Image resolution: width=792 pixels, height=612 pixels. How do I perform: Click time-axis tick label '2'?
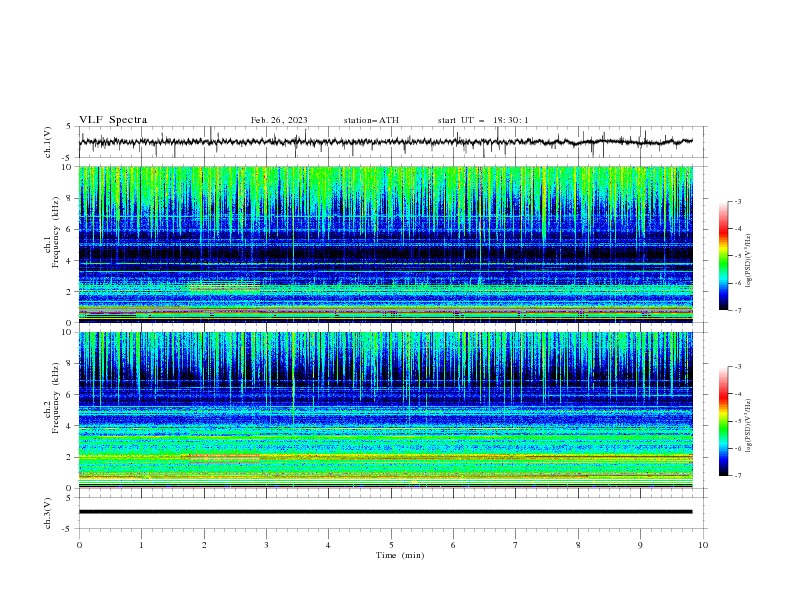[204, 545]
